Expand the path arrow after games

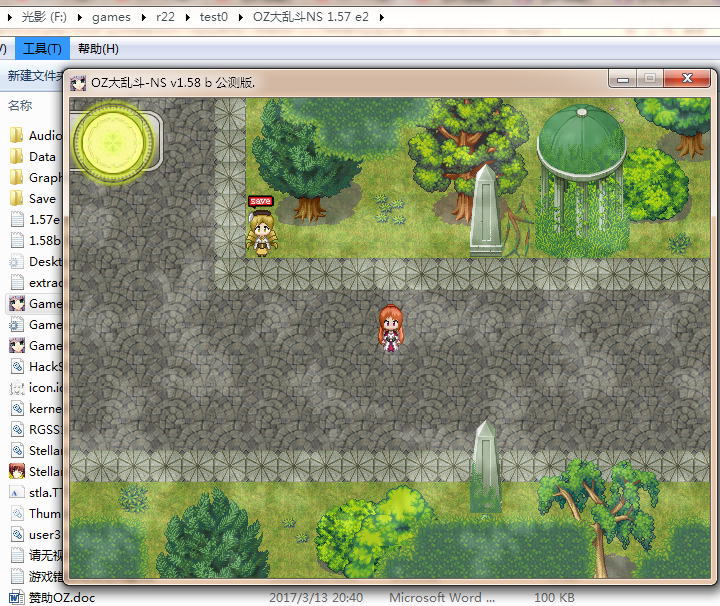(x=144, y=17)
